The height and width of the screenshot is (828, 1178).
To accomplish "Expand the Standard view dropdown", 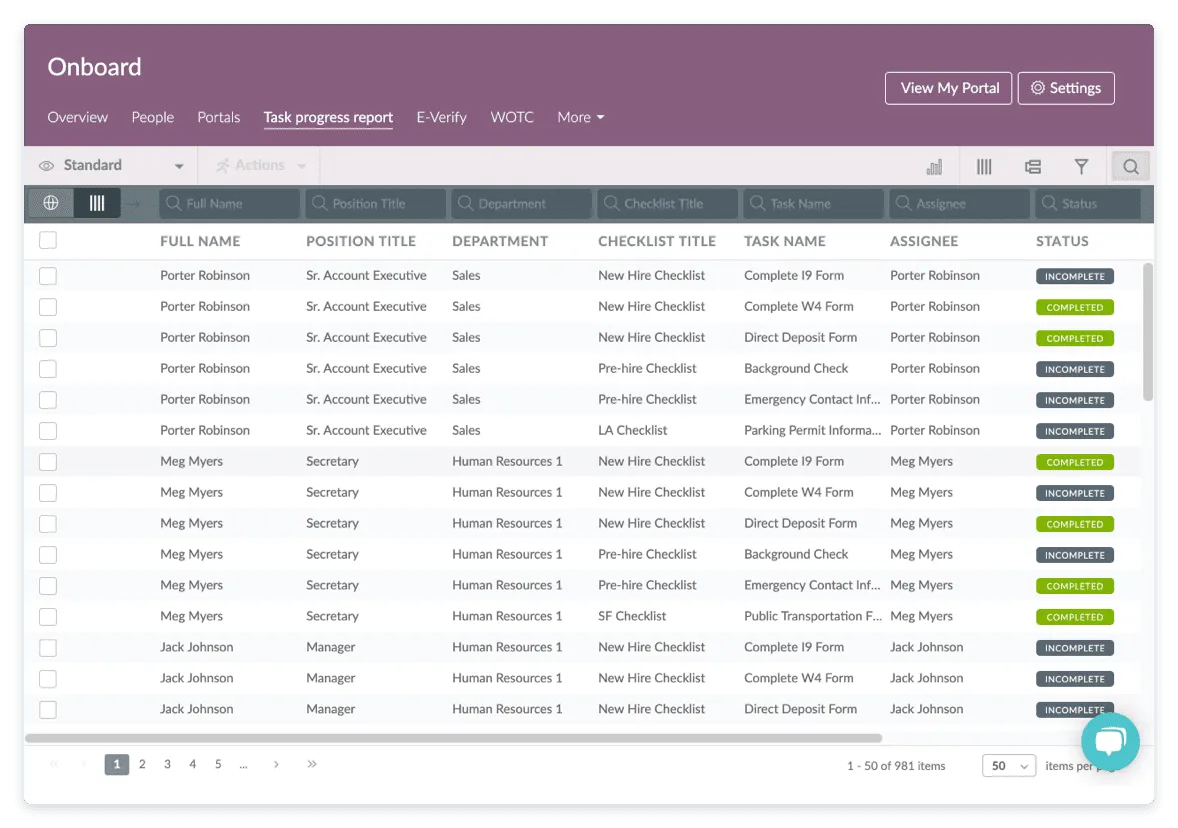I will click(111, 165).
